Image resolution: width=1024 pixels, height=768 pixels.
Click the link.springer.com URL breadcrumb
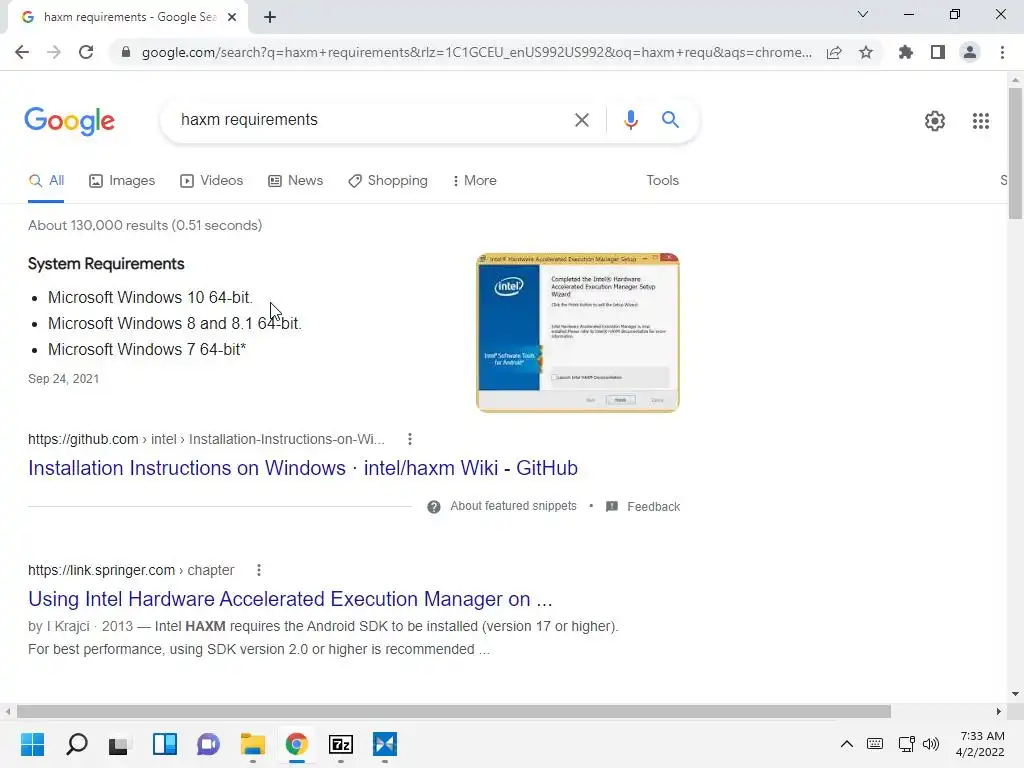click(x=131, y=570)
